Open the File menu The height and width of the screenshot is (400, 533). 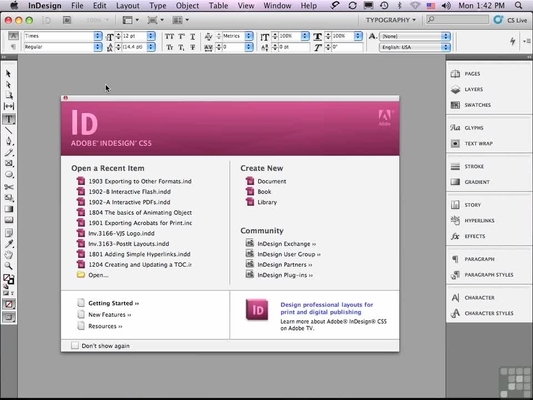click(77, 6)
